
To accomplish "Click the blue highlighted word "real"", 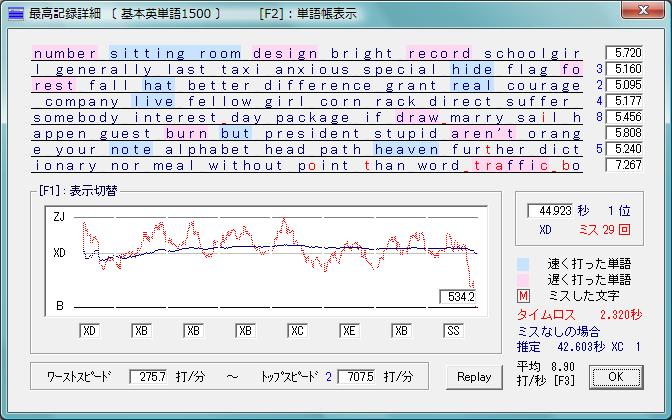I will [x=472, y=85].
